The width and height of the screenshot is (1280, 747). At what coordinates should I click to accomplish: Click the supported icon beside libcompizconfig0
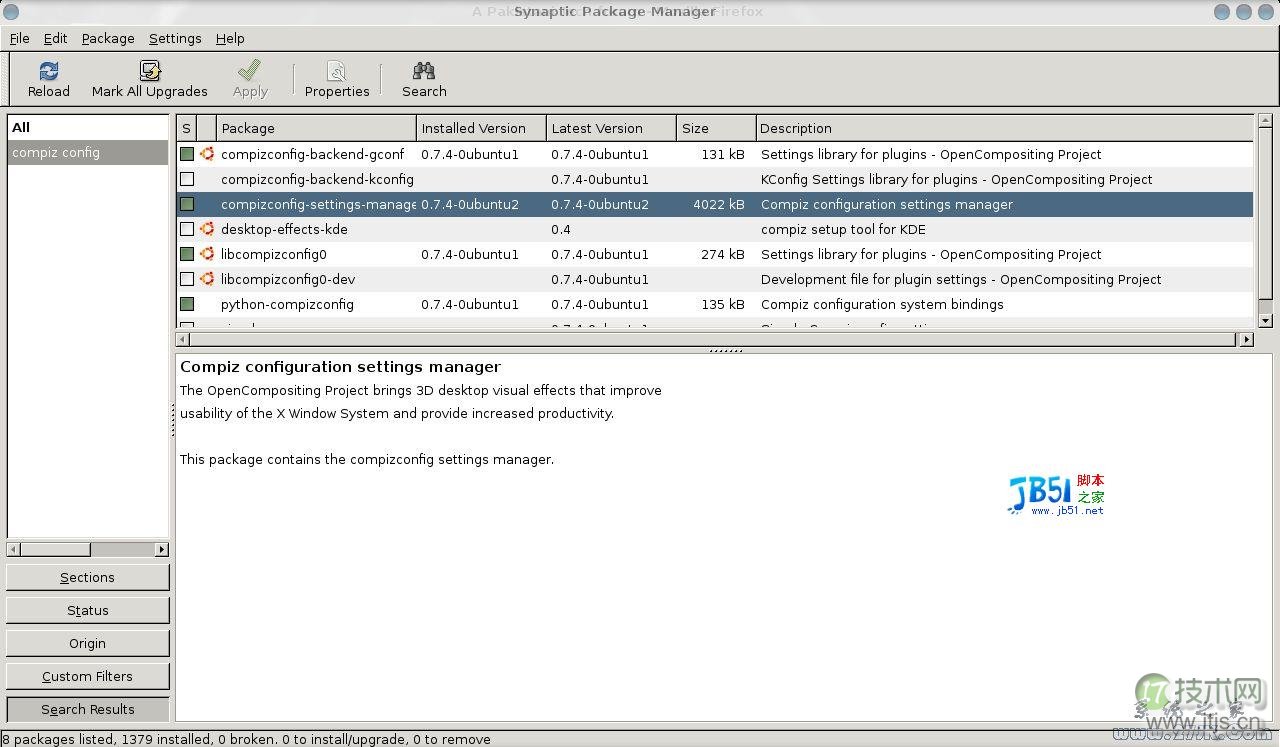coord(206,254)
